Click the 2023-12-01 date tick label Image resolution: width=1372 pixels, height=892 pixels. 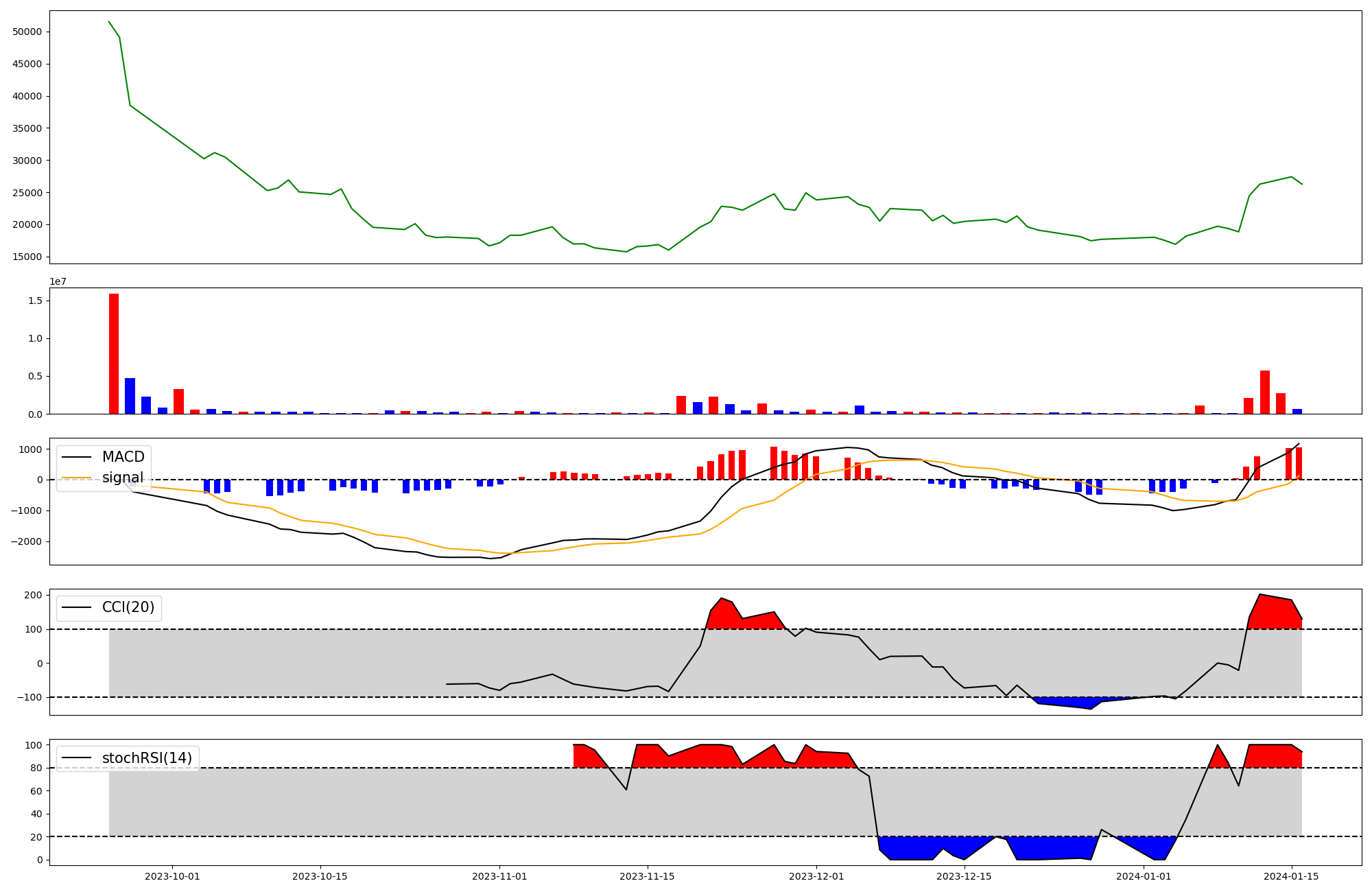(816, 876)
